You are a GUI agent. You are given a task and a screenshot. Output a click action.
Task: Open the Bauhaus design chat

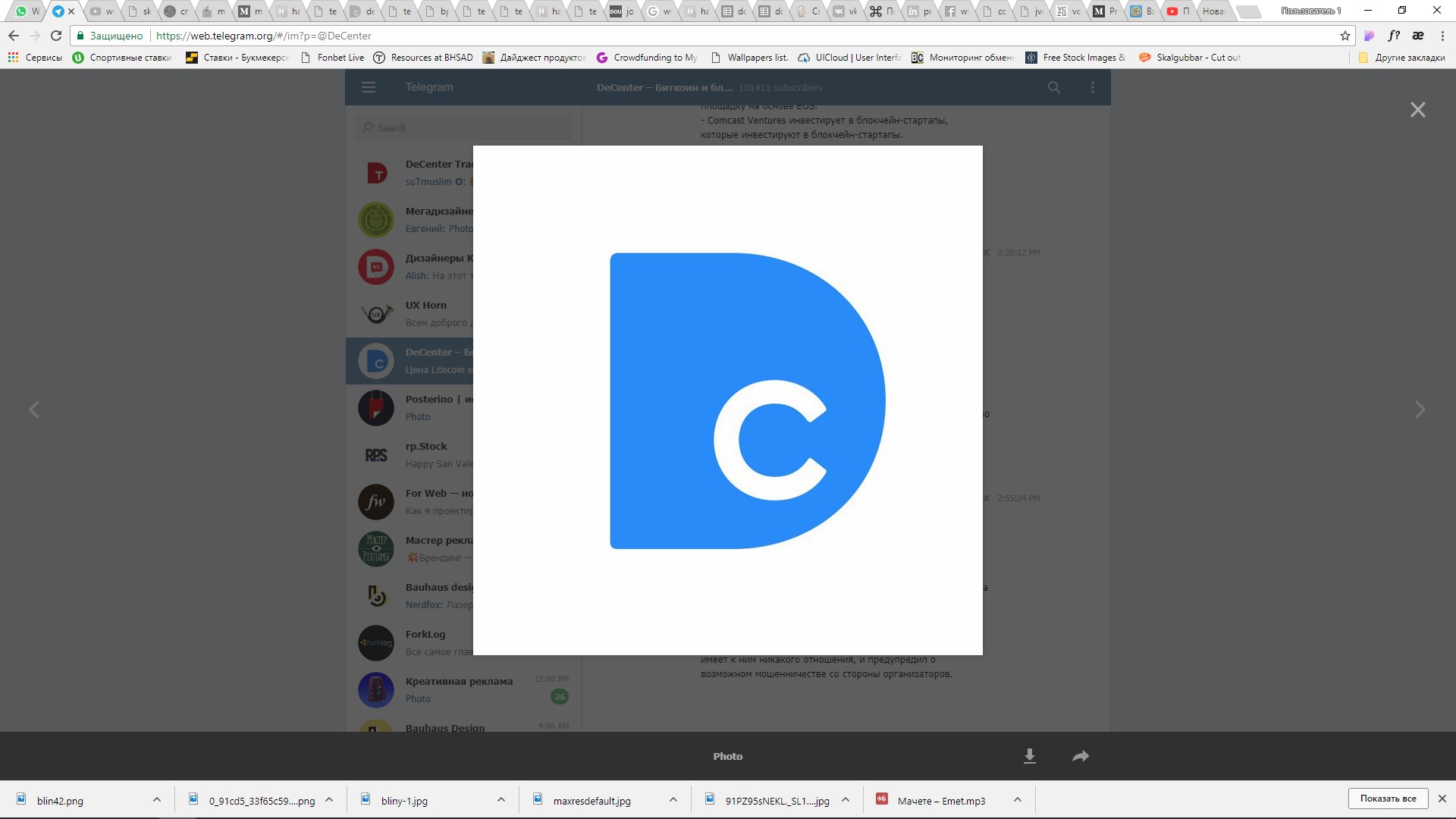click(409, 596)
